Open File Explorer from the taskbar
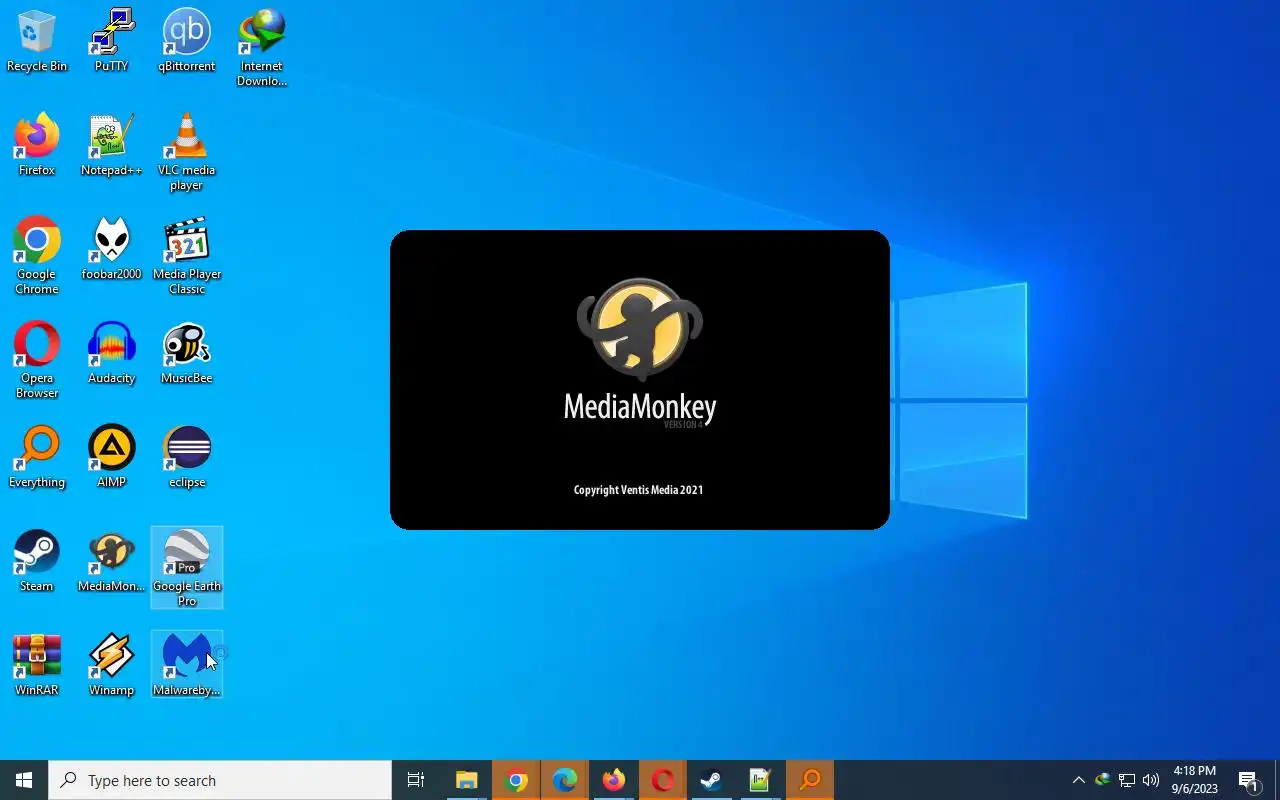The width and height of the screenshot is (1280, 800). coord(467,780)
